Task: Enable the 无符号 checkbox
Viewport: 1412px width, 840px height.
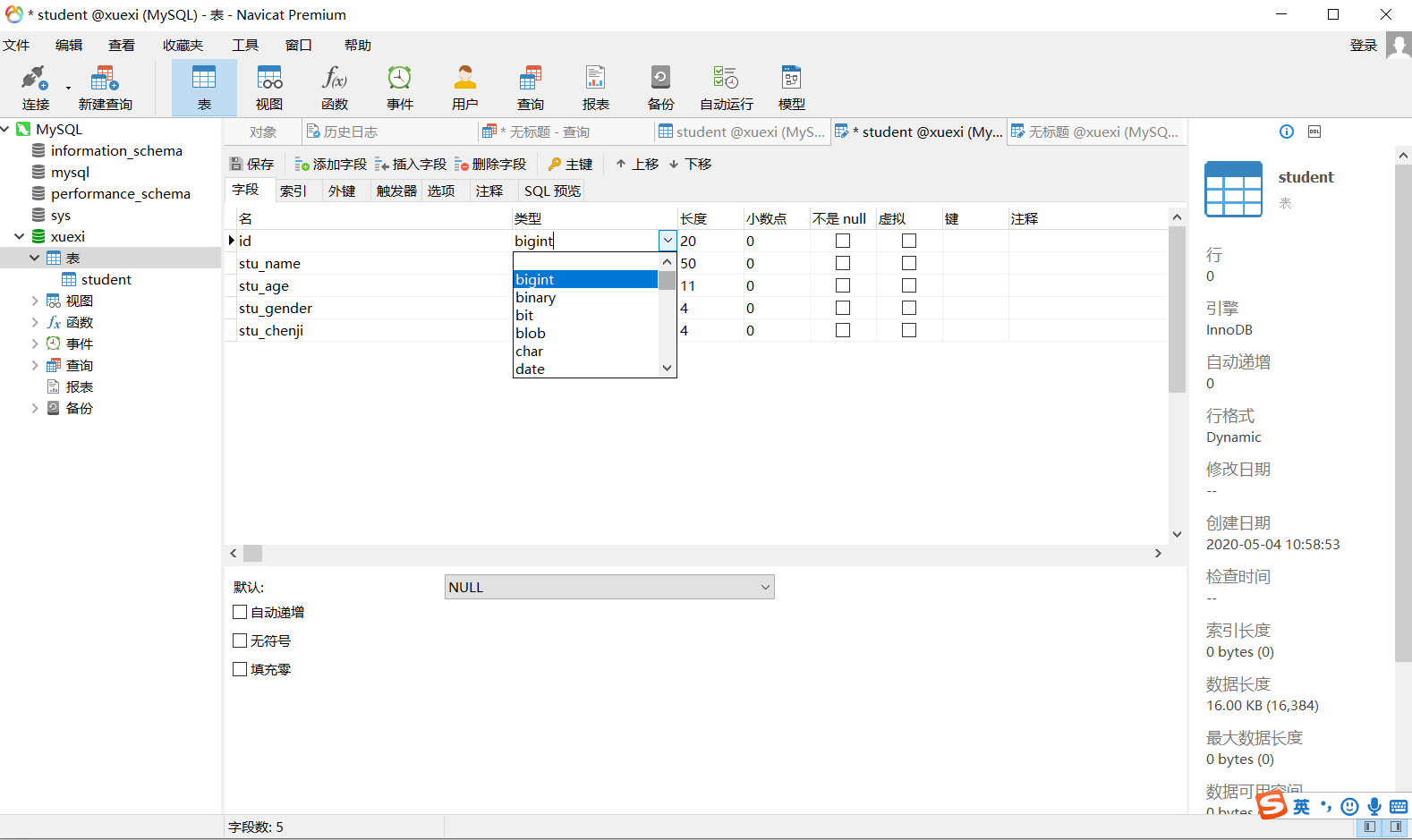Action: (x=240, y=641)
